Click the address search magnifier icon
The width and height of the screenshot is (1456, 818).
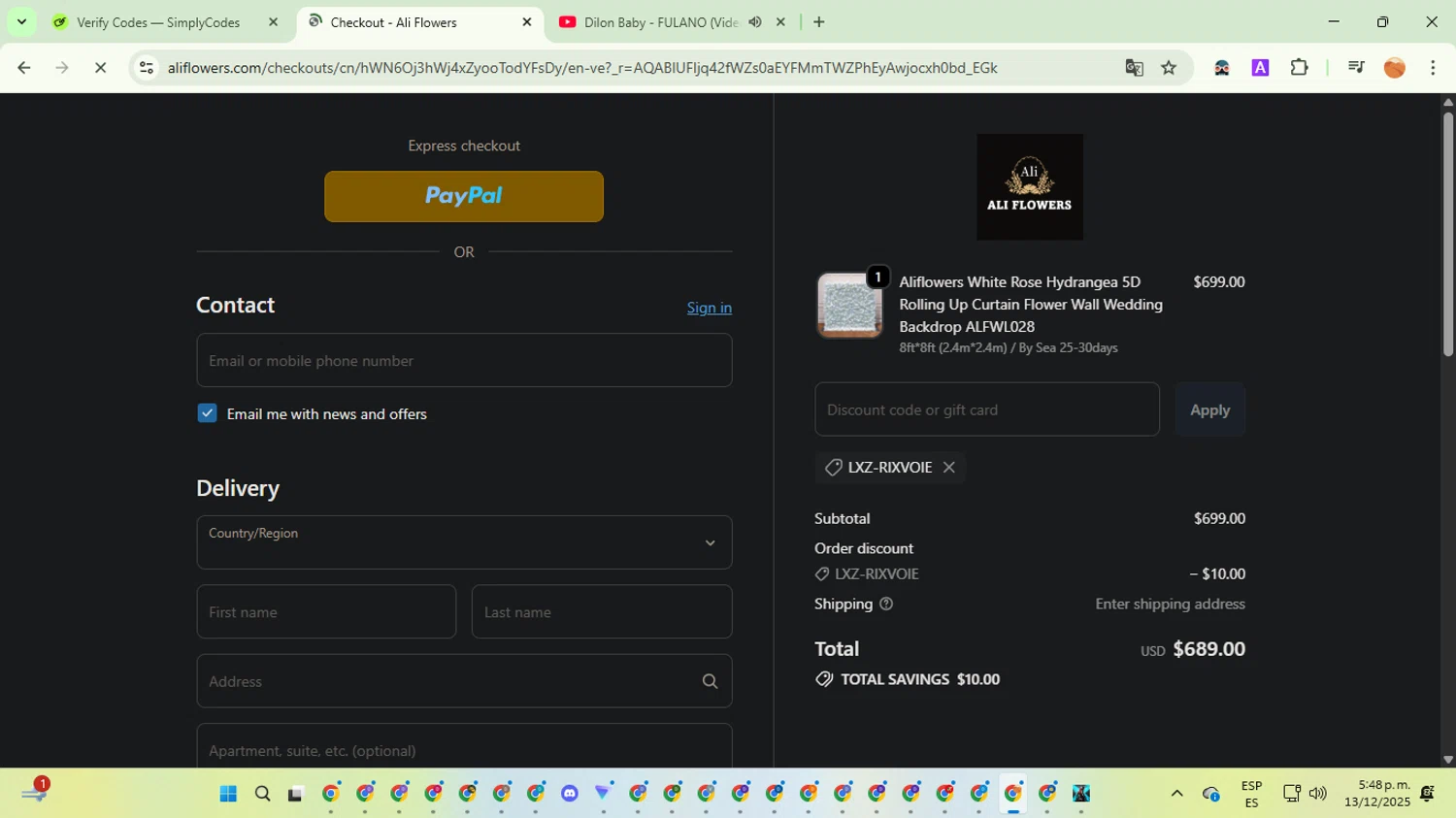coord(710,681)
